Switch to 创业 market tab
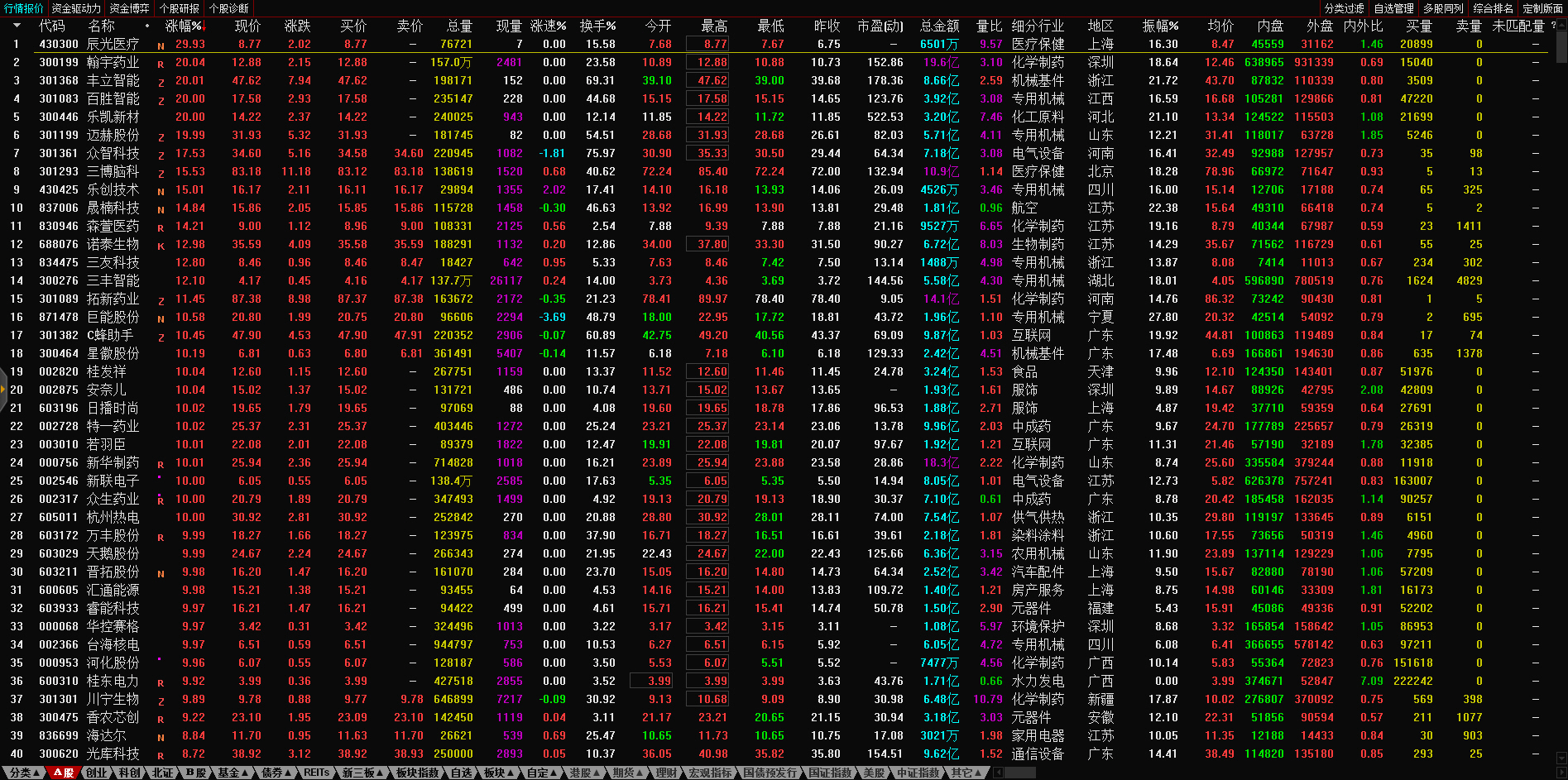The image size is (1568, 780). 97,773
